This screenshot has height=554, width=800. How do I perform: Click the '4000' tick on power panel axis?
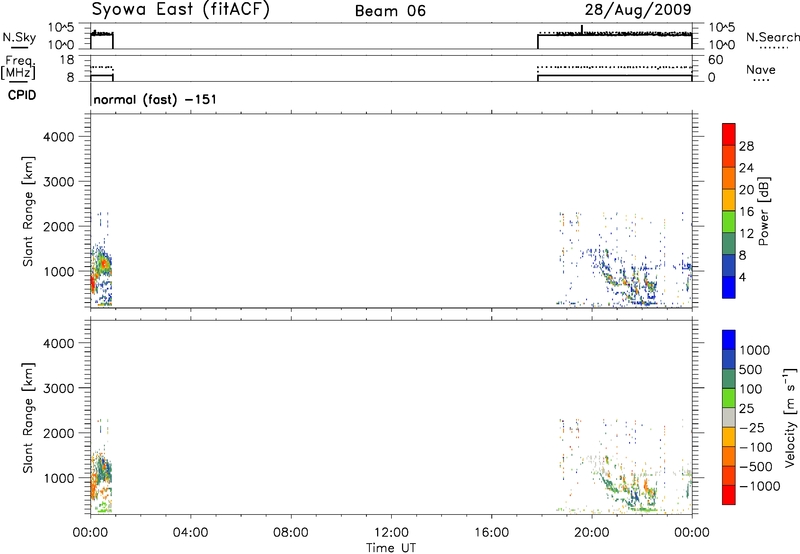58,137
